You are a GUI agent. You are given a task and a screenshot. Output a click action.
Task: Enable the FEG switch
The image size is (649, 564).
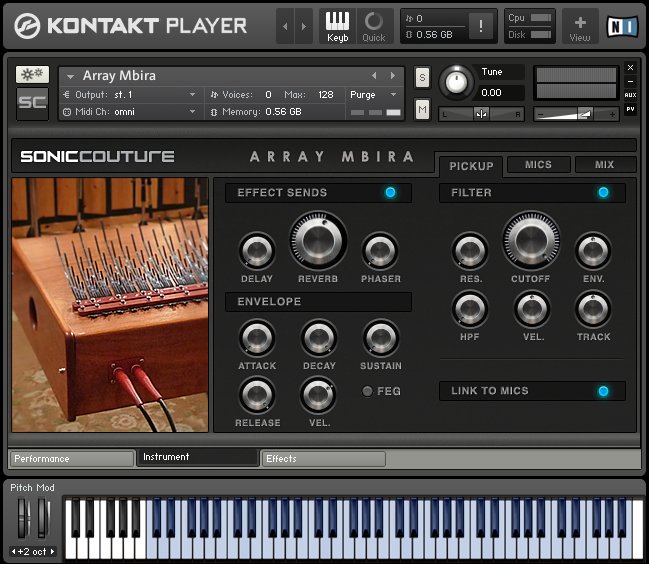pos(367,391)
